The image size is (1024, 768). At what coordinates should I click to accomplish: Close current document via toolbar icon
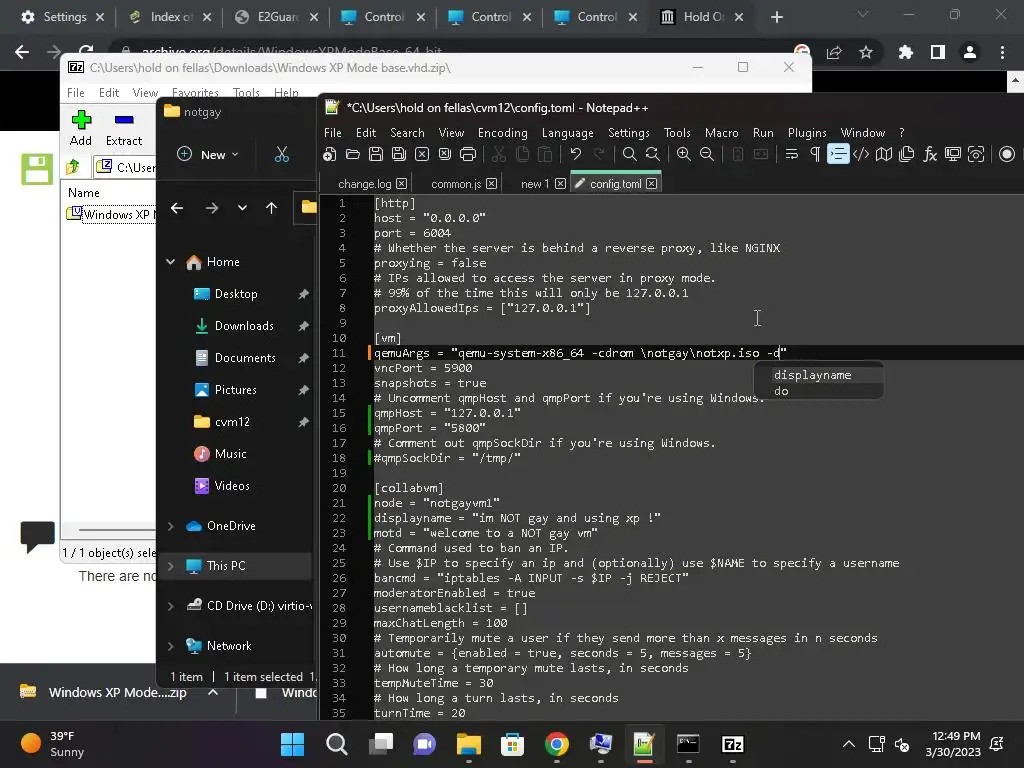pos(422,154)
